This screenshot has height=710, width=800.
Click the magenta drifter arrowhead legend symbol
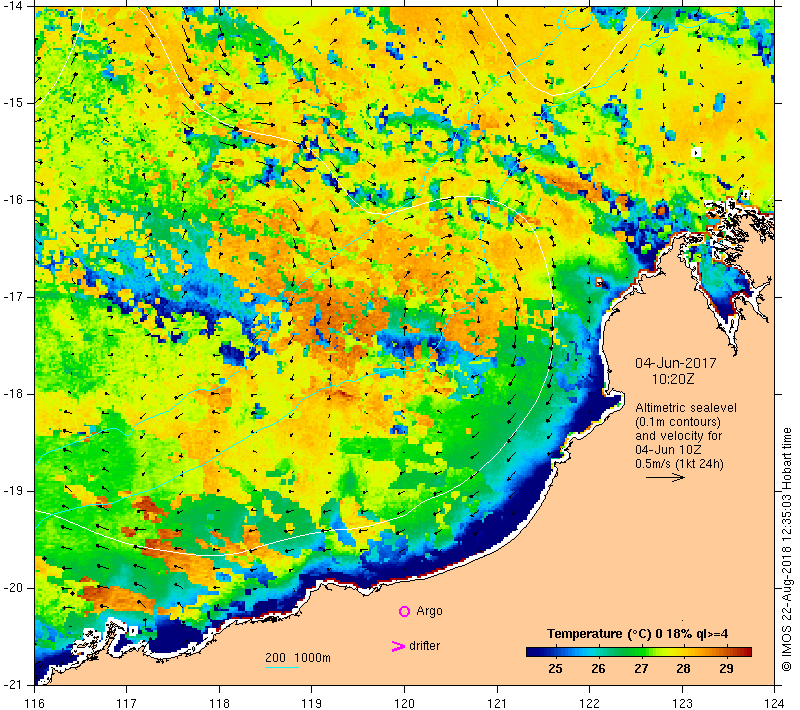point(397,646)
